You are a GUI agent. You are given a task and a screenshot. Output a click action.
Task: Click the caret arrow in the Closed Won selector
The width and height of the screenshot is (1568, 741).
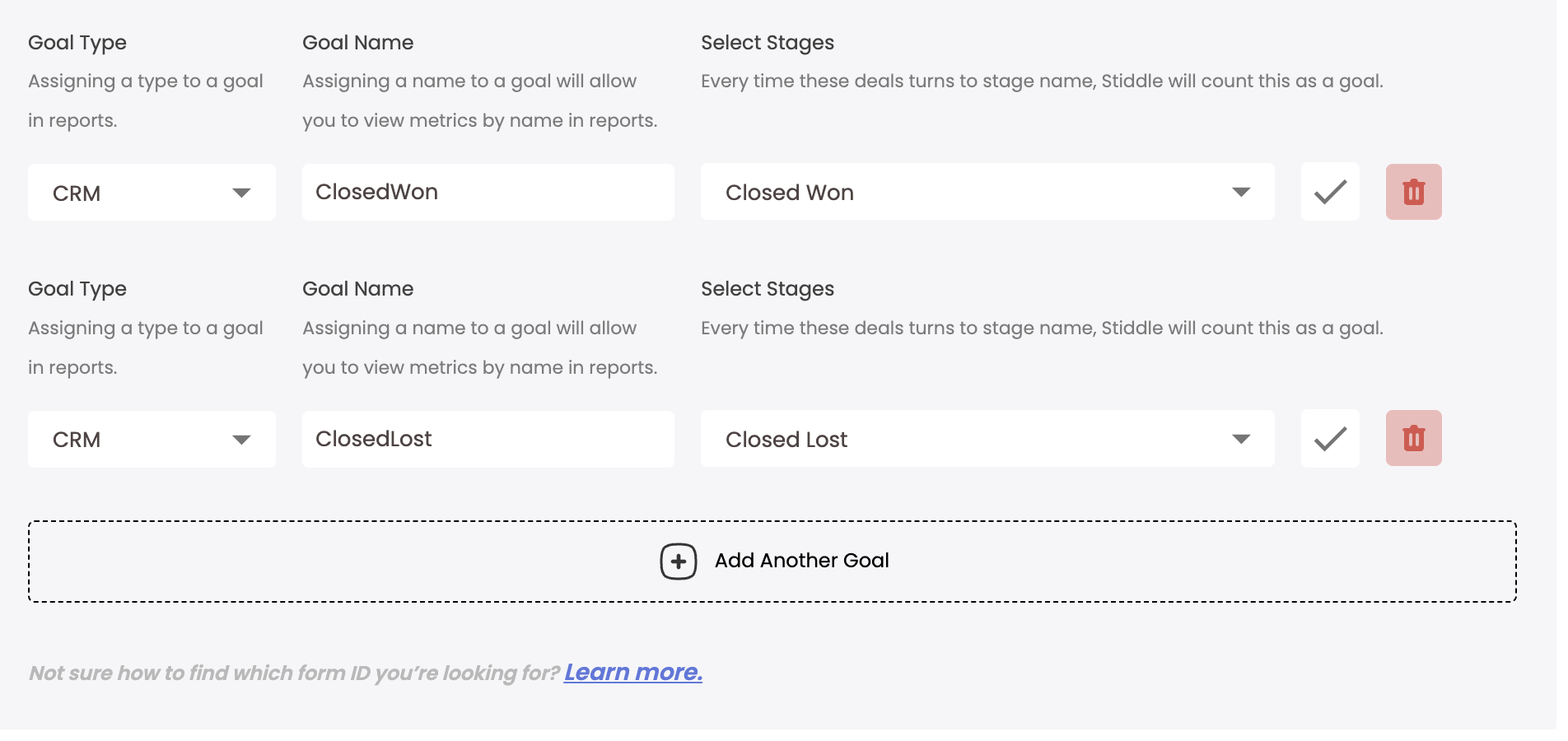pos(1240,193)
